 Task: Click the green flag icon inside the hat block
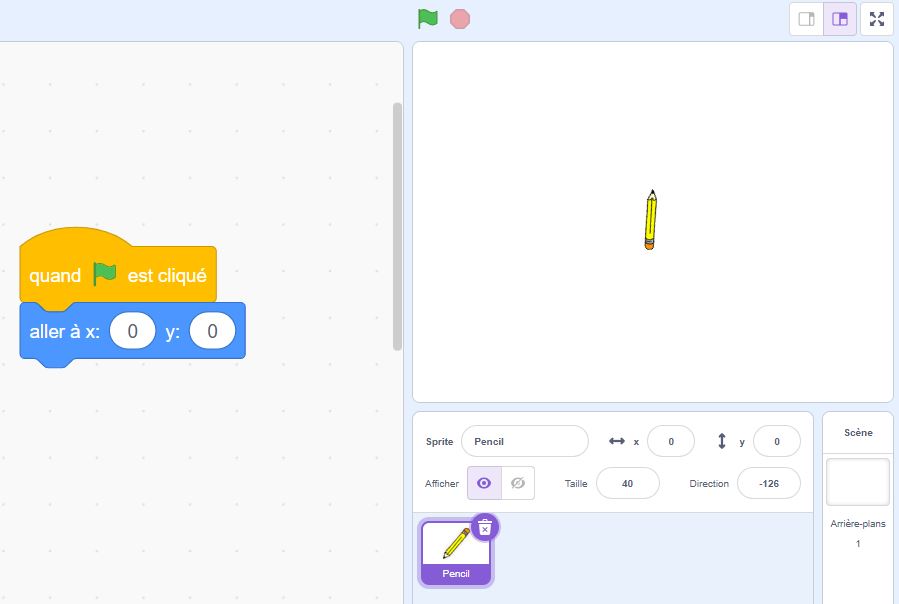[x=104, y=274]
